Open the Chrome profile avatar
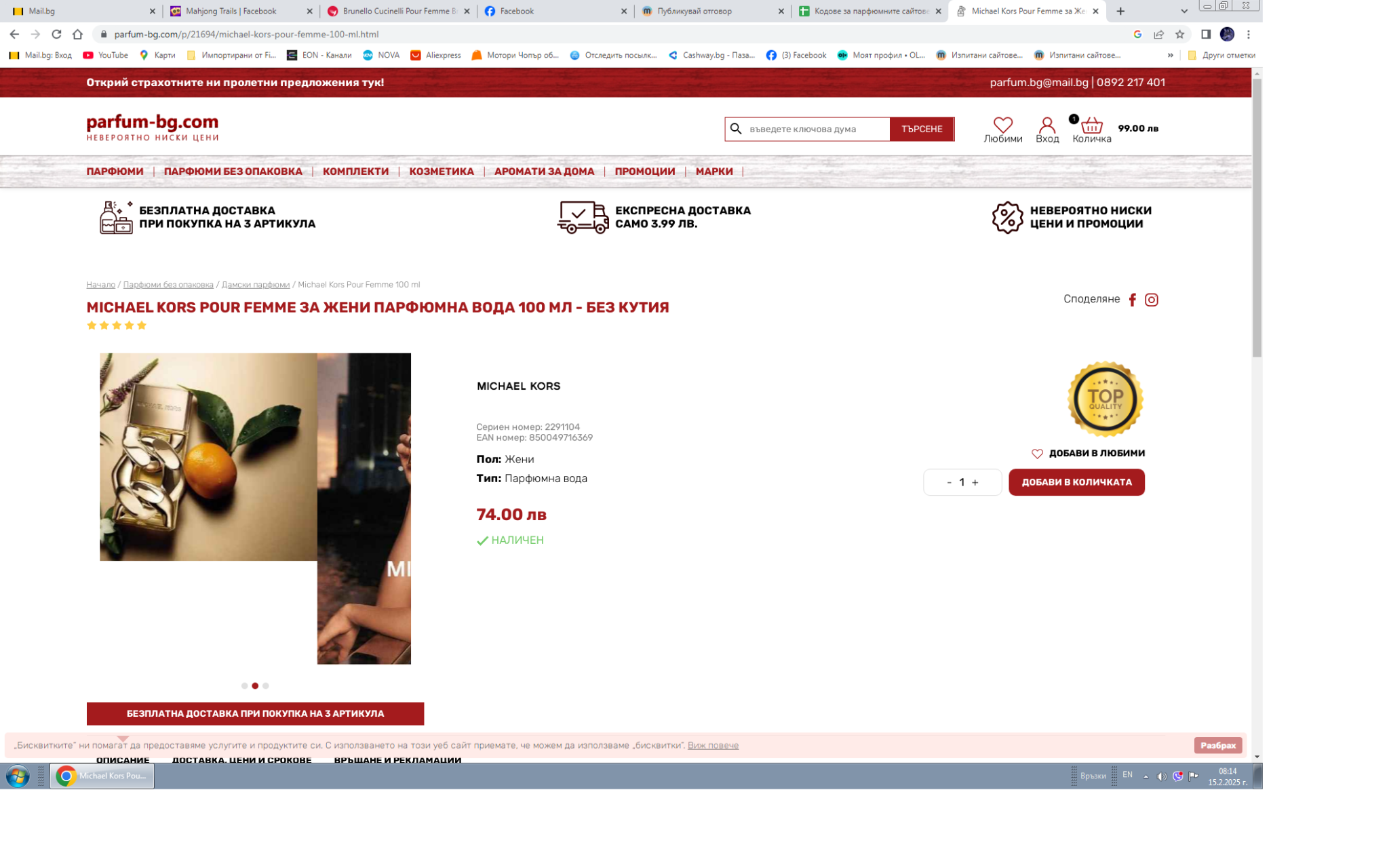 [x=1226, y=34]
